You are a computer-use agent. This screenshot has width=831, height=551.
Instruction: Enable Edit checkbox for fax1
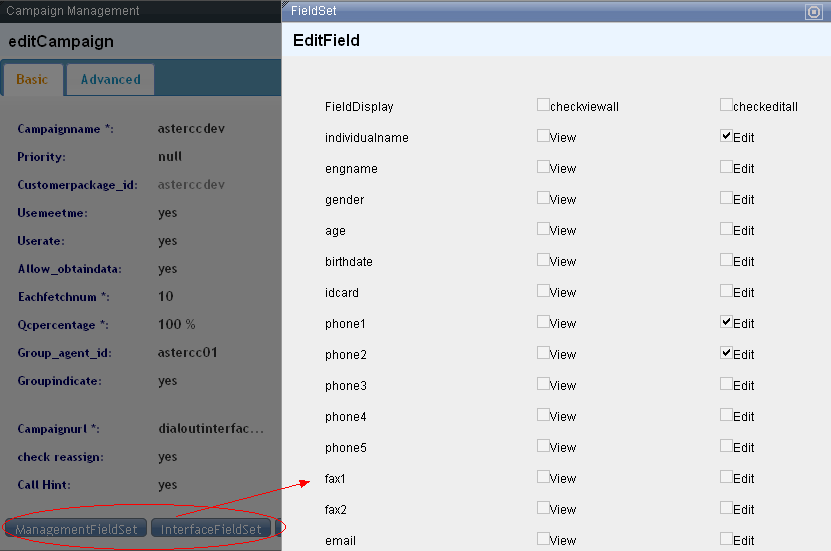pos(726,477)
